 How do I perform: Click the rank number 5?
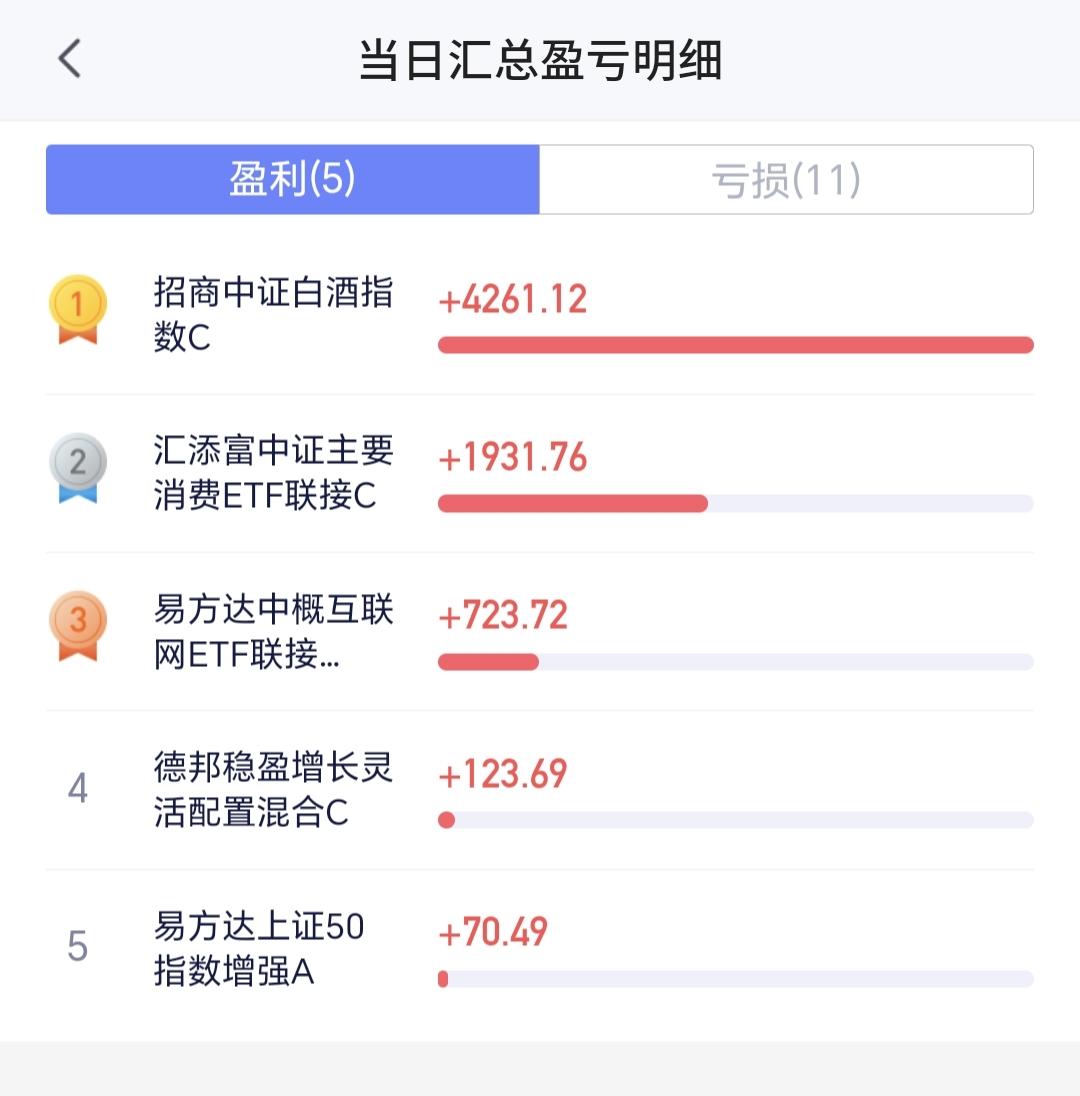click(78, 946)
